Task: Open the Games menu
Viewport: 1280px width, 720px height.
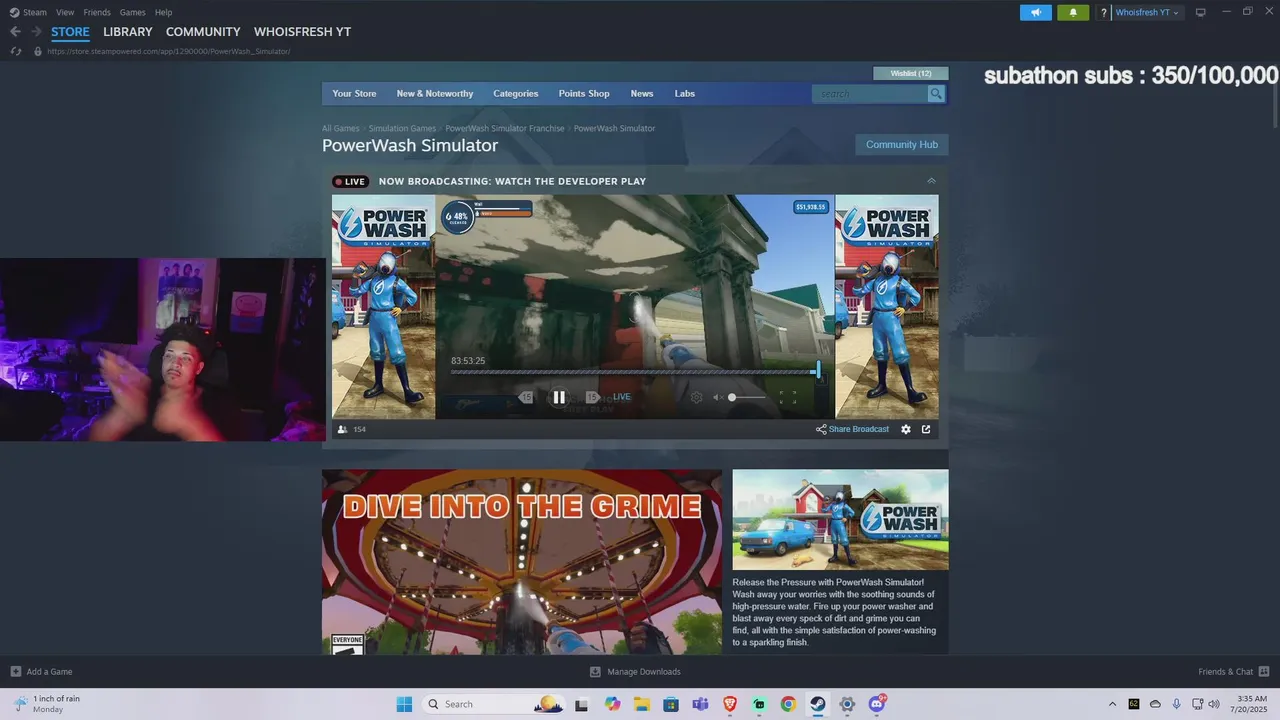Action: coord(133,12)
